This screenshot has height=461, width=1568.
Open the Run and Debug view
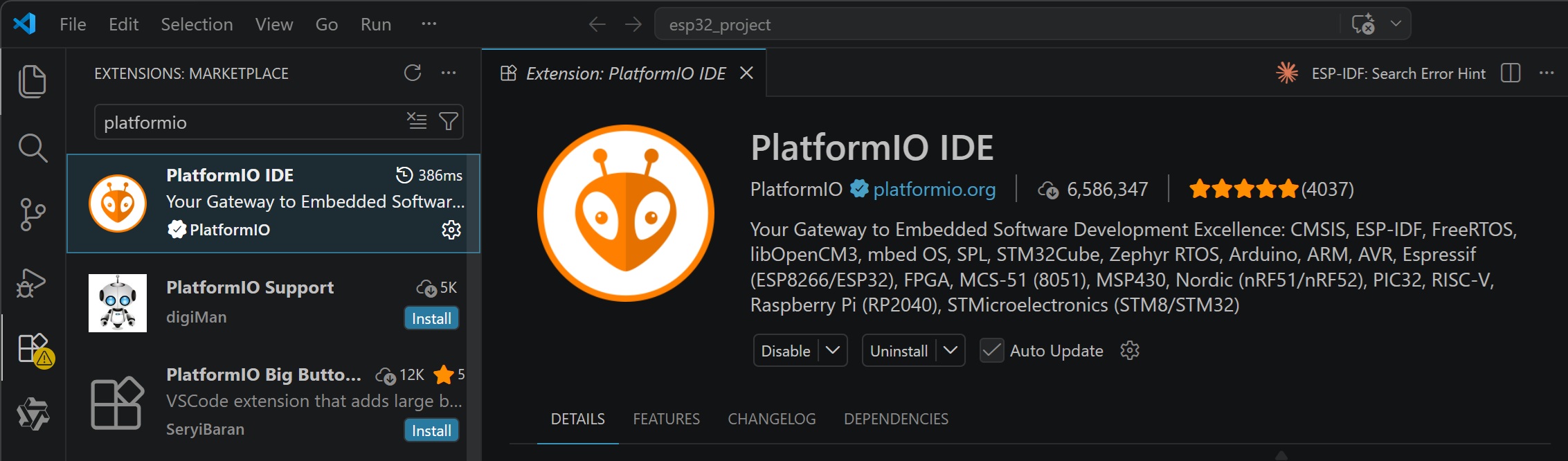tap(32, 282)
